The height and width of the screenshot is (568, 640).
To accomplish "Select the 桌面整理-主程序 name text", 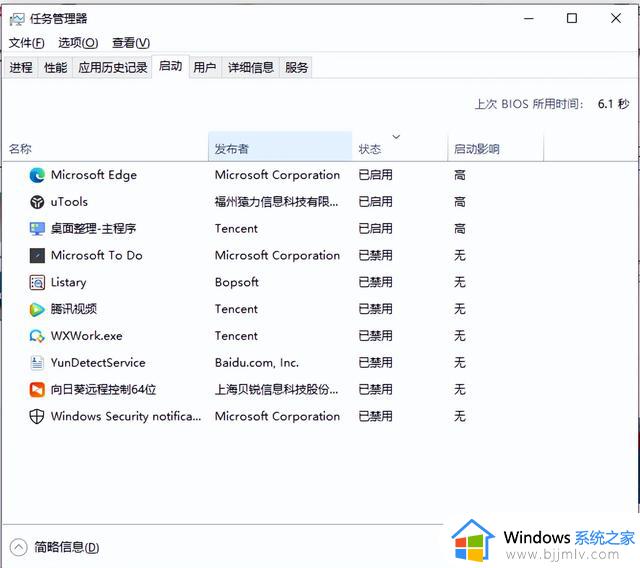I will [93, 229].
